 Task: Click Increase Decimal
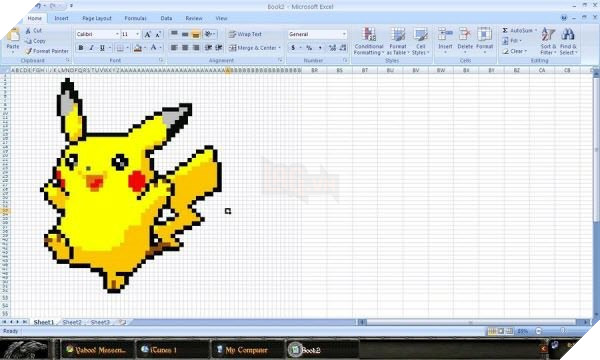332,48
